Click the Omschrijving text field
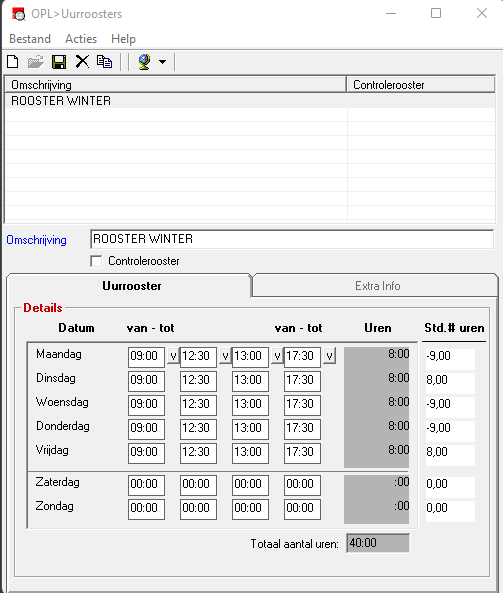 (x=292, y=239)
